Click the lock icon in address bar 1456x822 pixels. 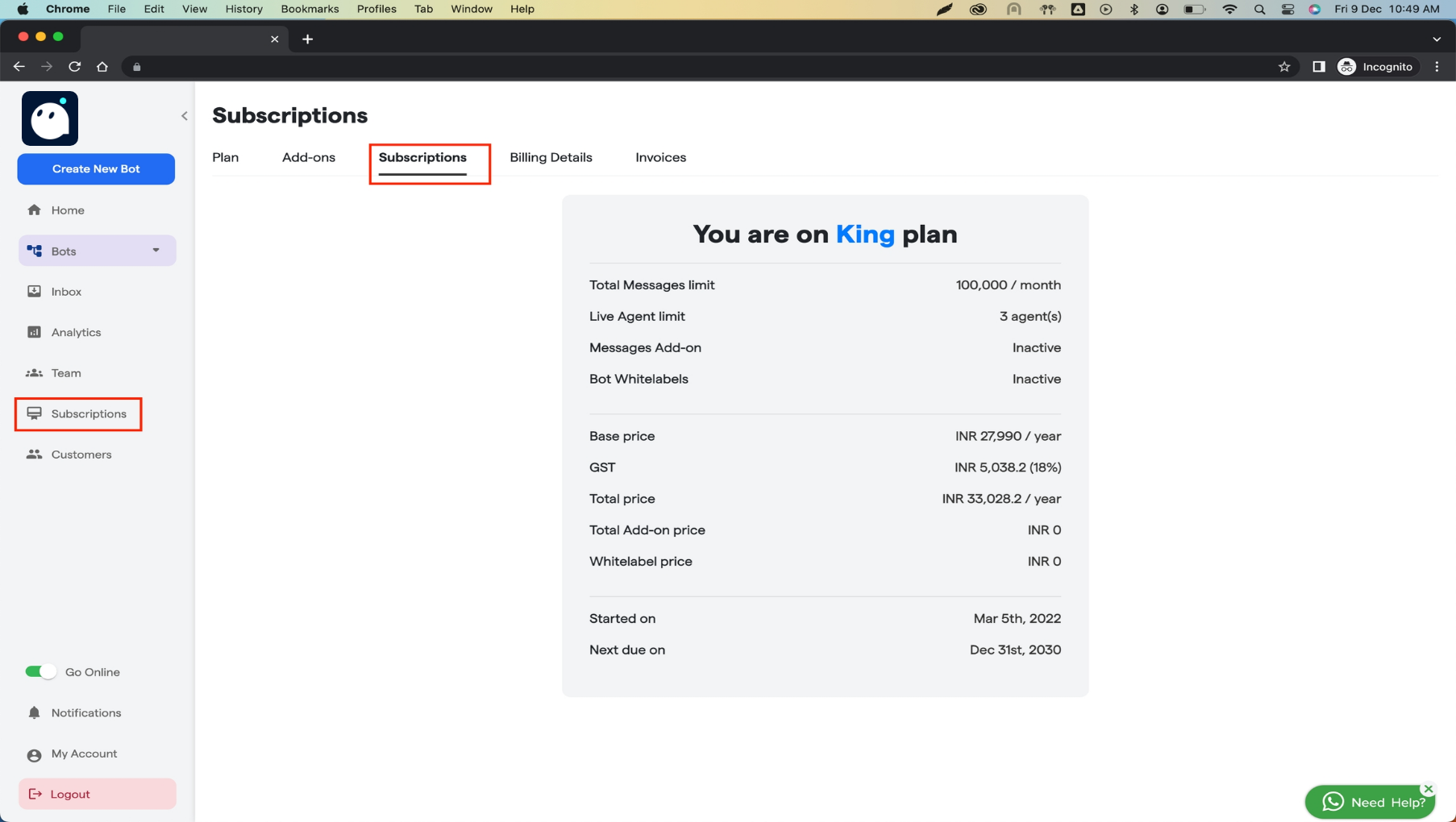(137, 67)
